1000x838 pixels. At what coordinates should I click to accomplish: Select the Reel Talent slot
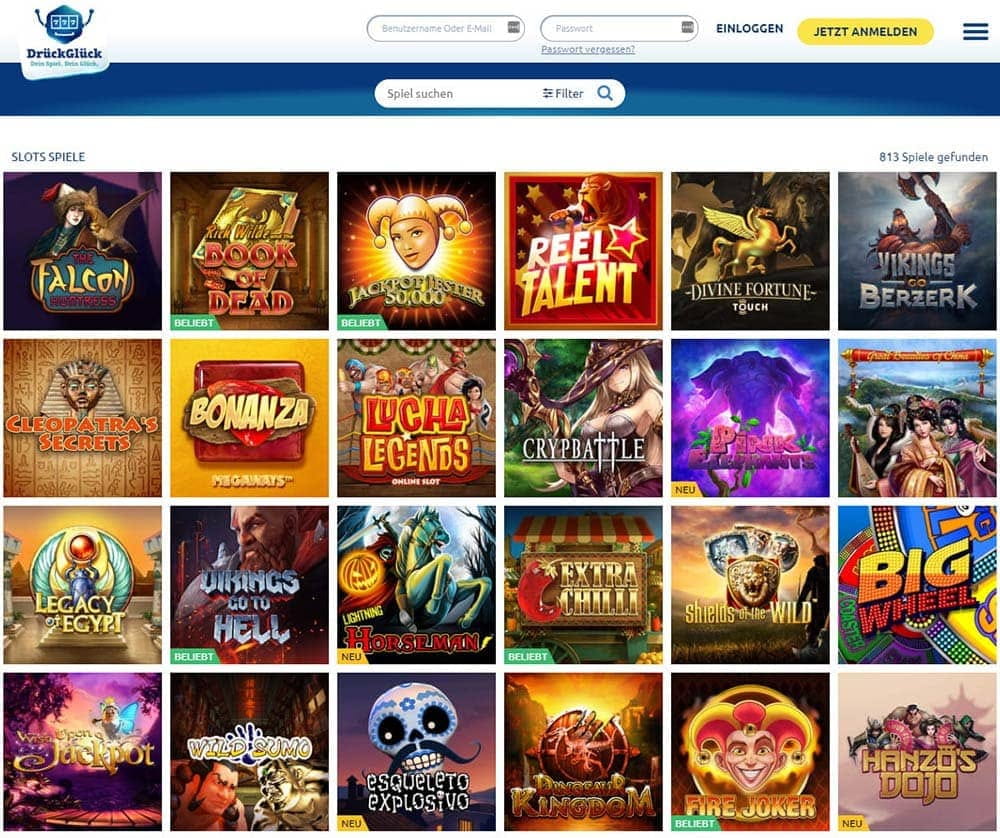pos(583,251)
